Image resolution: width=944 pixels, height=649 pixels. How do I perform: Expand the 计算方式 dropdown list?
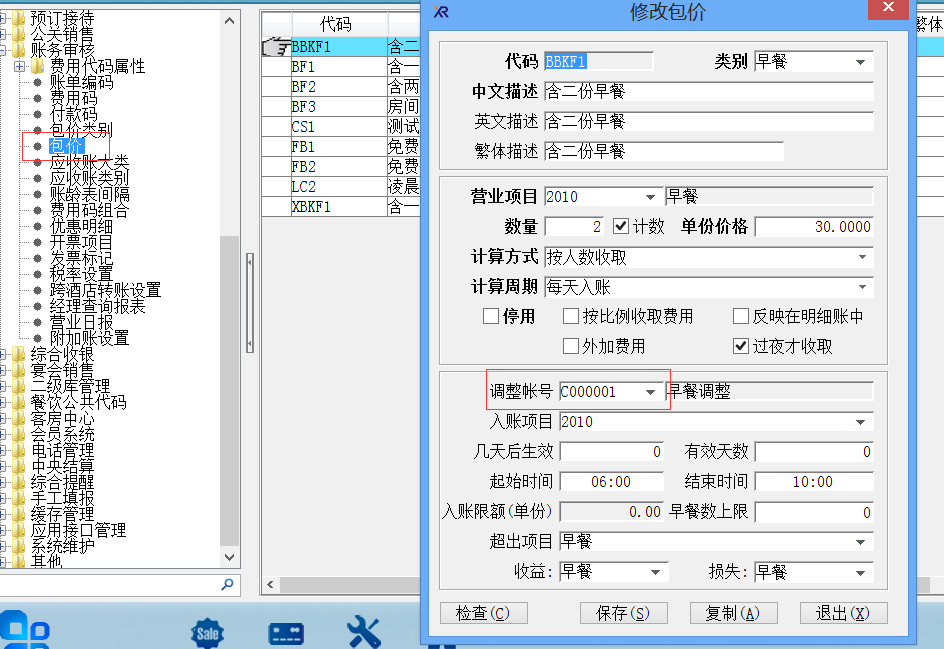pos(862,258)
